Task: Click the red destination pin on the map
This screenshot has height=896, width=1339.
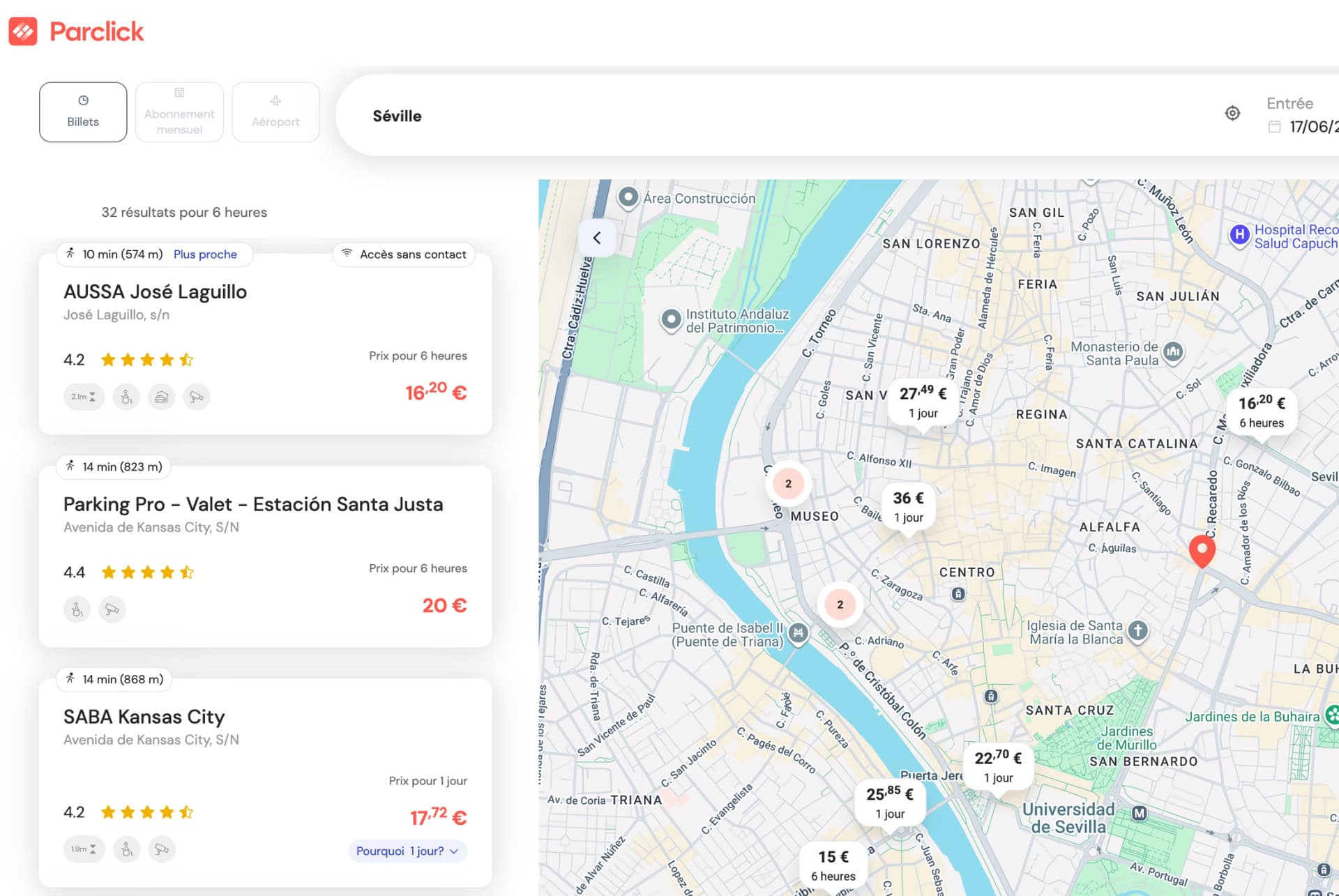Action: point(1202,550)
